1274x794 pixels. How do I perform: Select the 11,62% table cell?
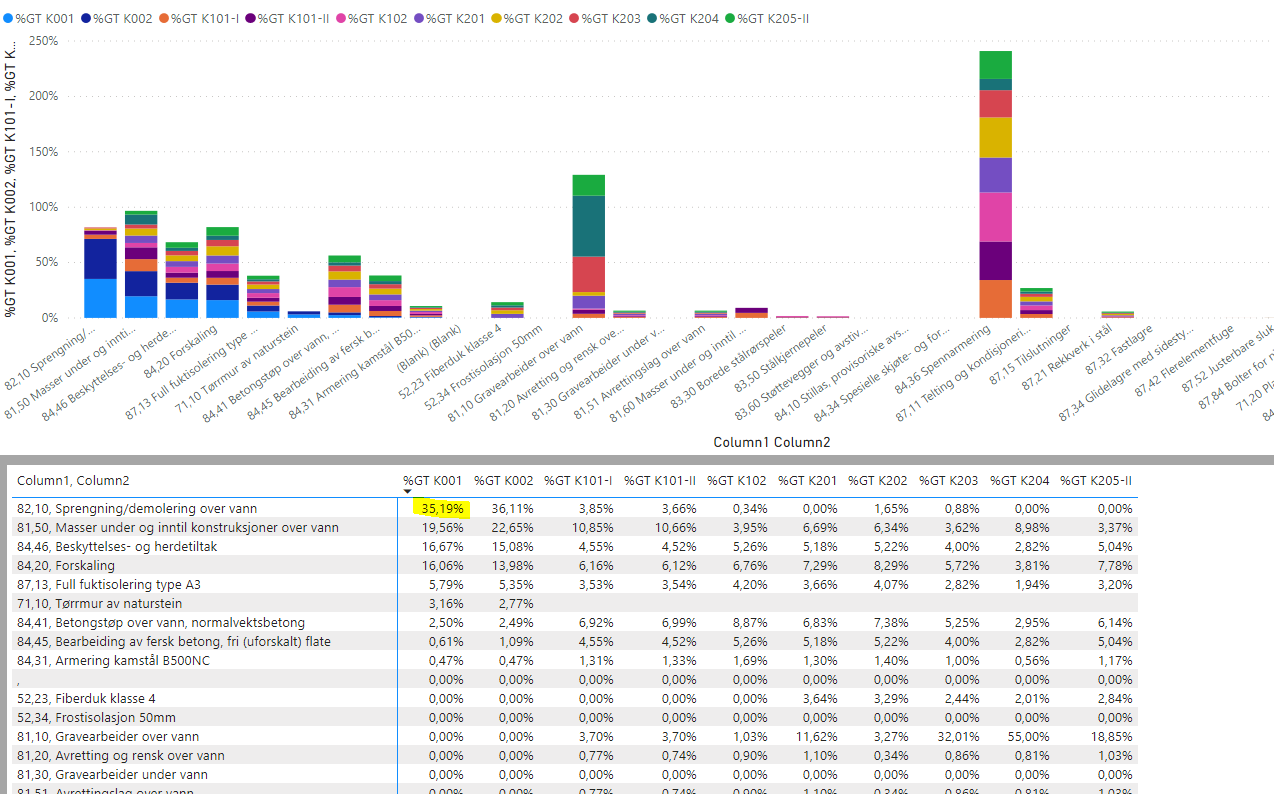(817, 736)
